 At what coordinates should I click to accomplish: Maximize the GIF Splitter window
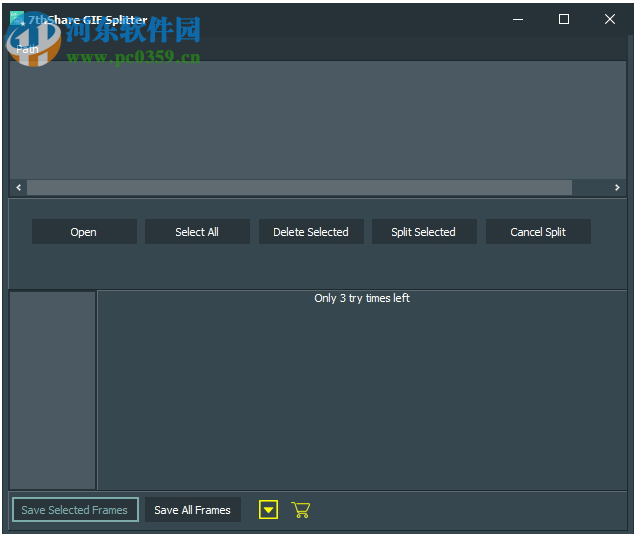coord(564,19)
